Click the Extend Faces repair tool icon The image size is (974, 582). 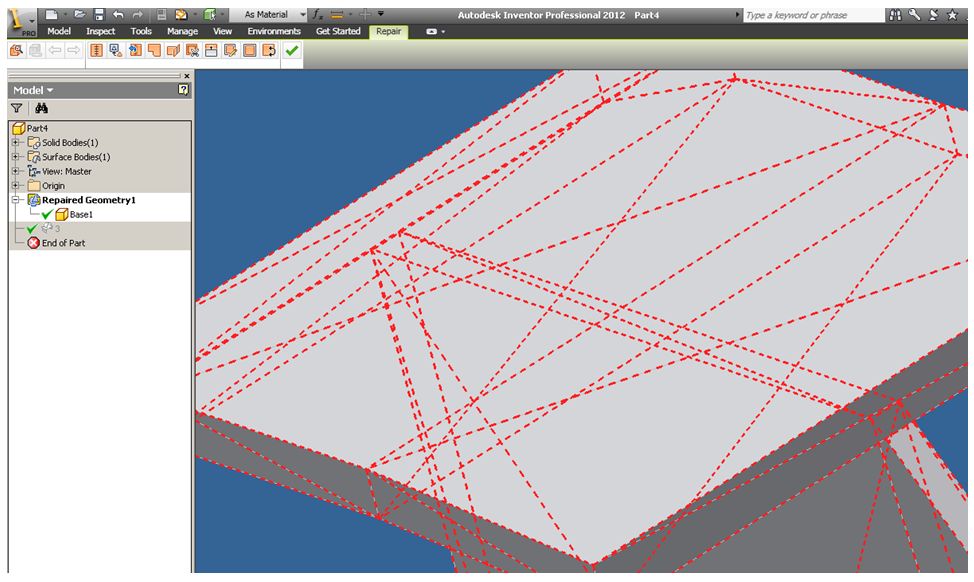coord(173,50)
